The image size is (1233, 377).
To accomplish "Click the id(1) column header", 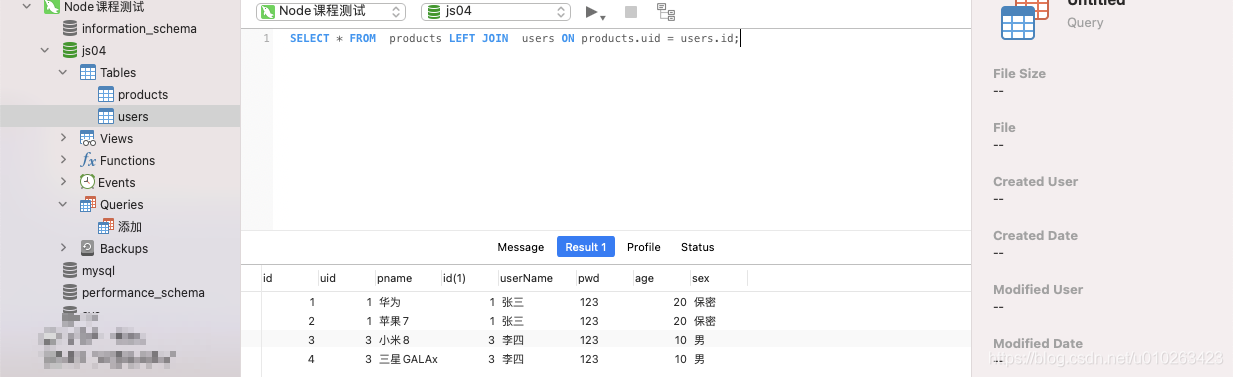I will pyautogui.click(x=470, y=278).
